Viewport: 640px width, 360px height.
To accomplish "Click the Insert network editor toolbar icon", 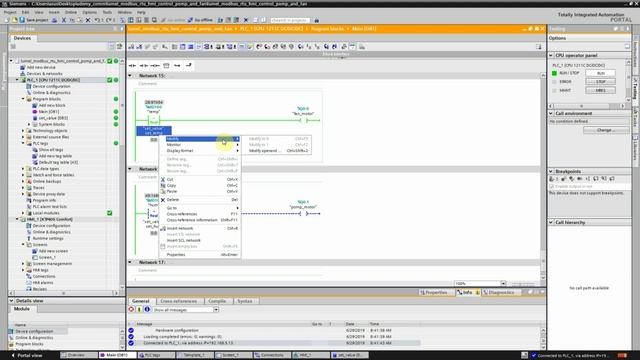I will click(x=131, y=47).
